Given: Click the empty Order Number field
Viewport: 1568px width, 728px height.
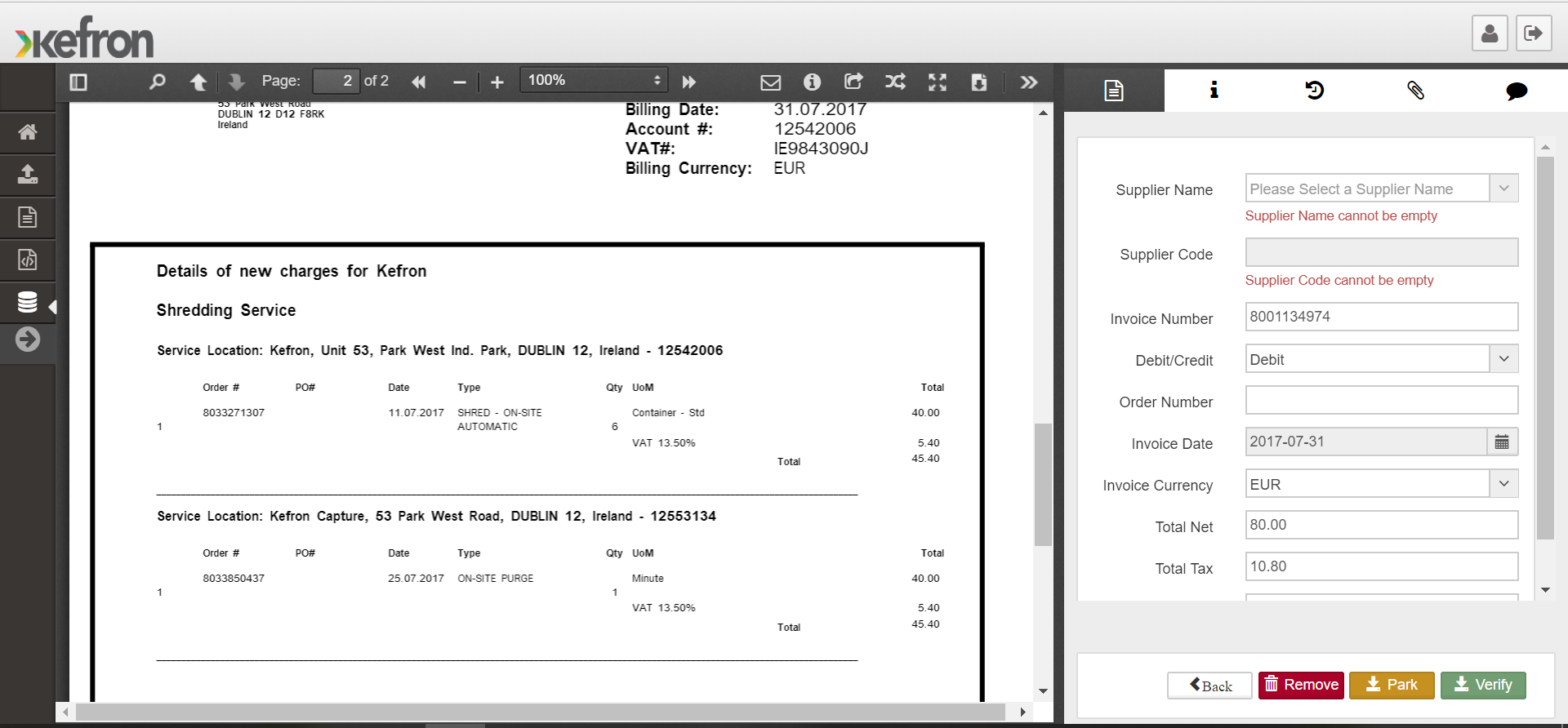Looking at the screenshot, I should click(1382, 400).
